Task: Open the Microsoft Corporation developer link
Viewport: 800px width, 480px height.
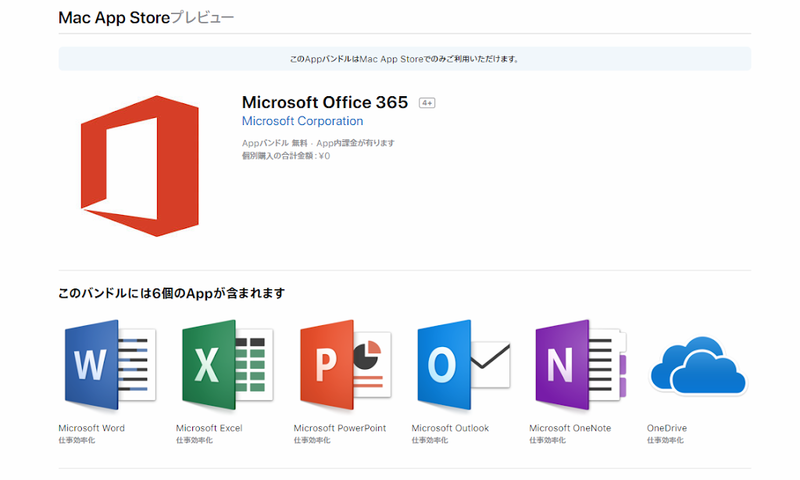Action: tap(303, 121)
